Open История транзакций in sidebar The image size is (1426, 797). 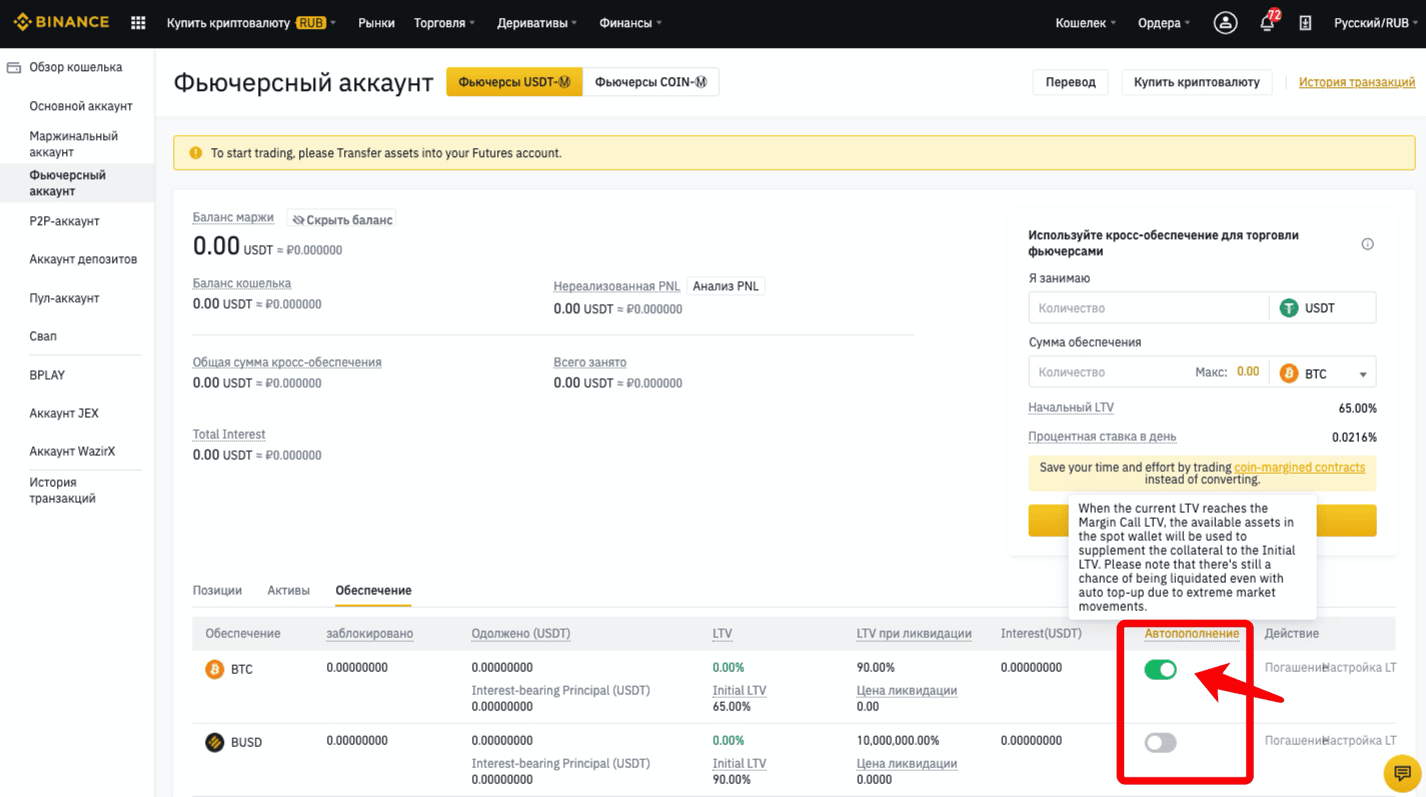pyautogui.click(x=63, y=490)
